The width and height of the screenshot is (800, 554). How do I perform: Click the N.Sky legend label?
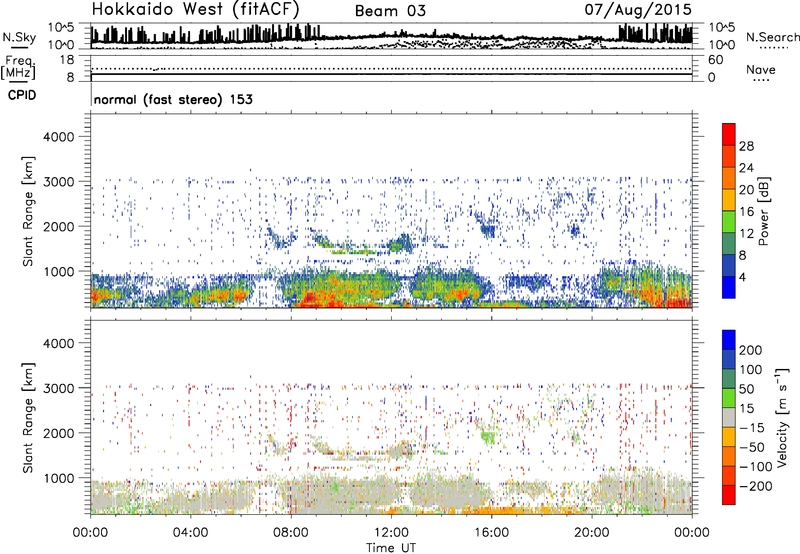[x=19, y=37]
